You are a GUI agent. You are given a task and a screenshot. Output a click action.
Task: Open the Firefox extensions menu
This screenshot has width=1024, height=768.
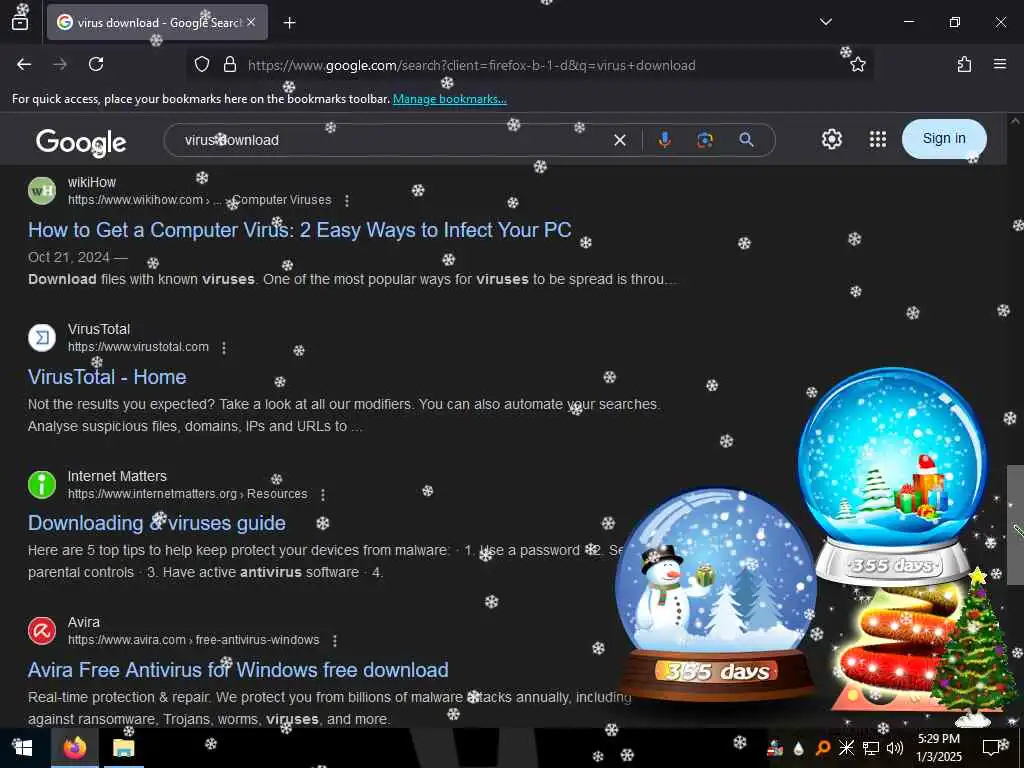pyautogui.click(x=964, y=64)
